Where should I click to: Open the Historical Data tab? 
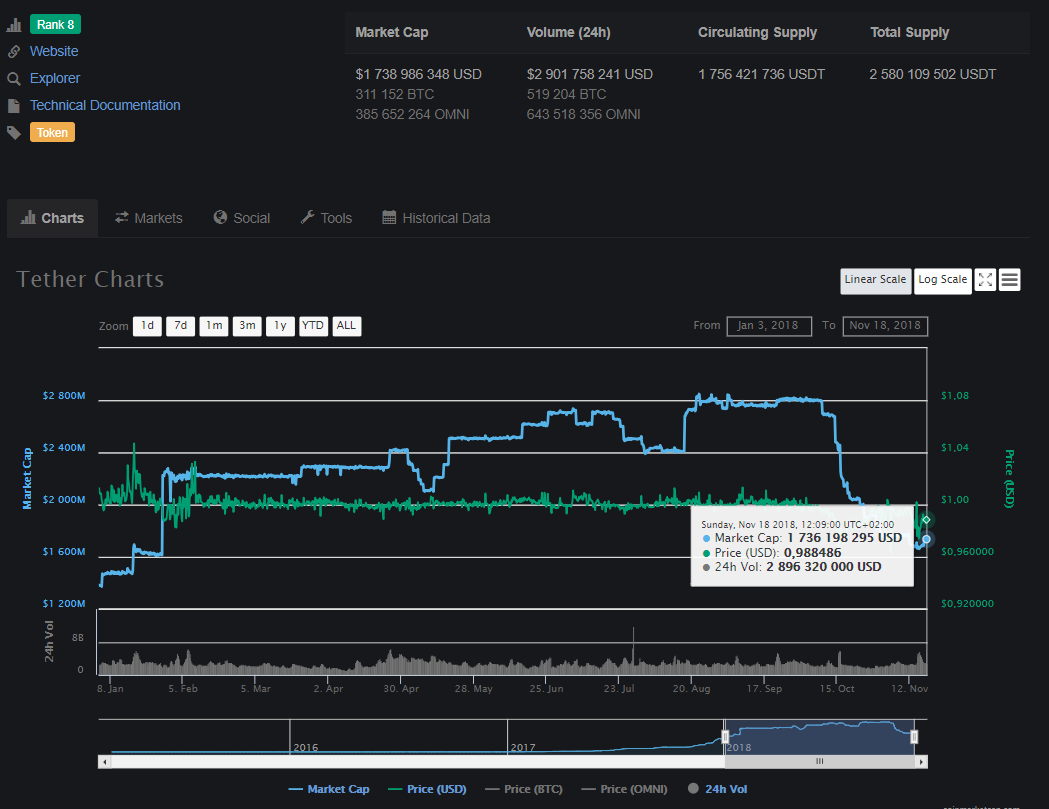[436, 218]
